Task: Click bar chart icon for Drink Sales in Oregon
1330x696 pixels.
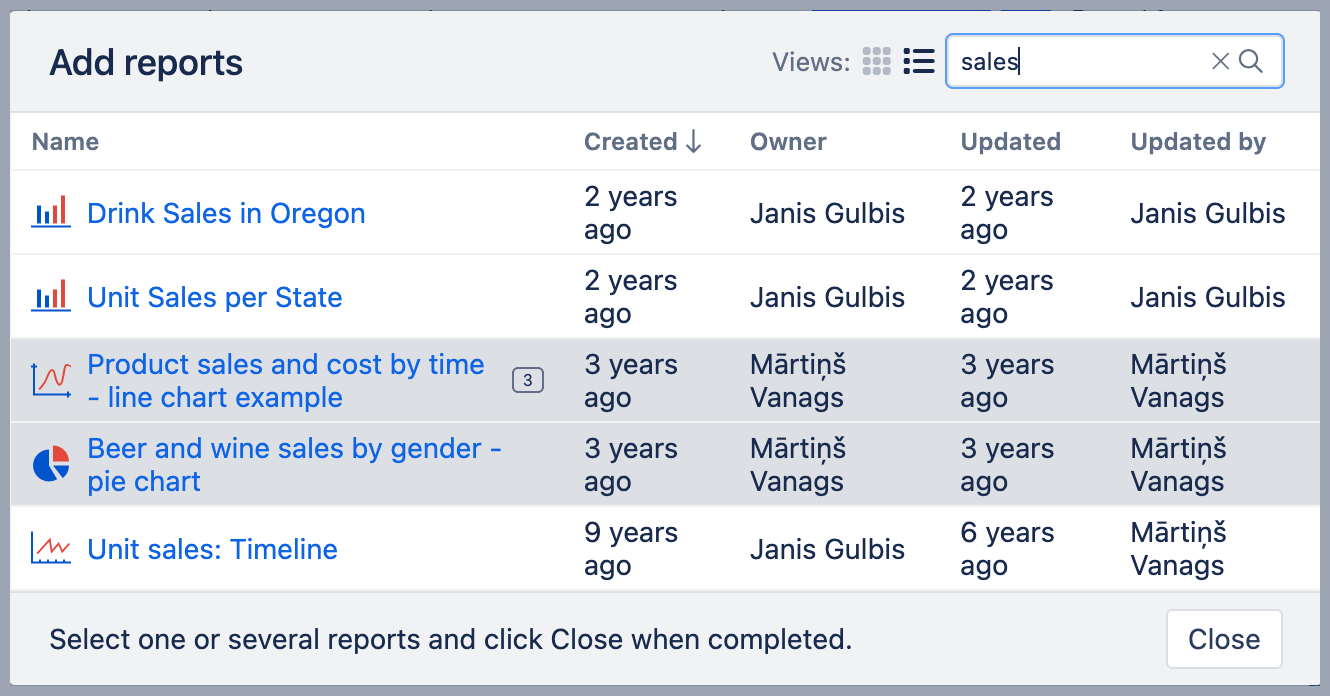Action: [51, 213]
